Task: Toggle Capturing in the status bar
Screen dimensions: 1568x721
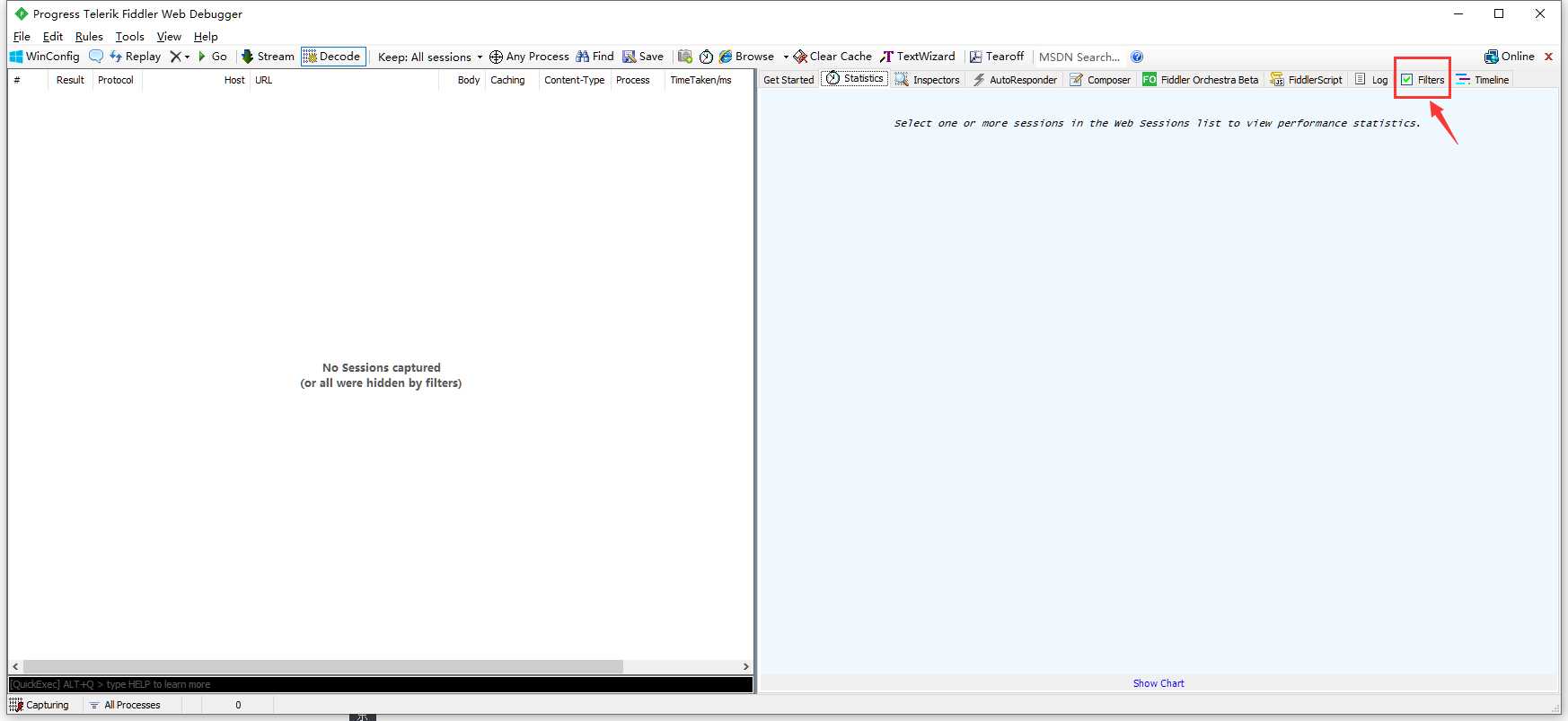Action: (40, 706)
